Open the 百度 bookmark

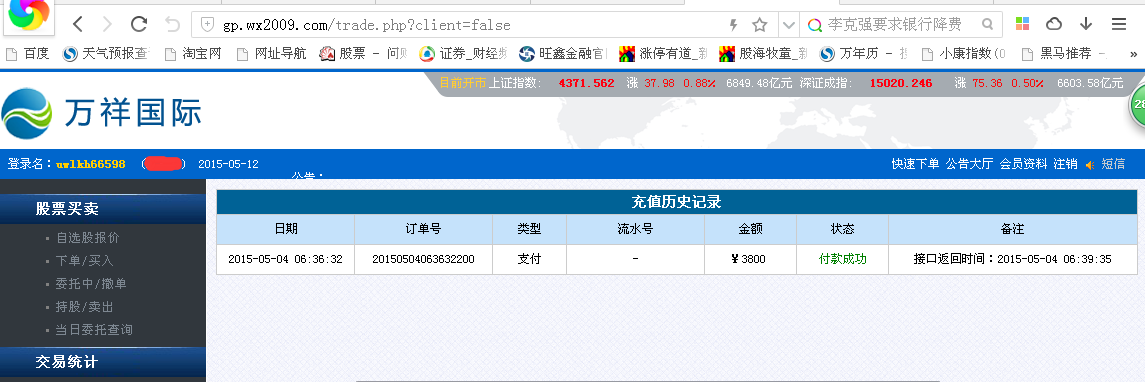28,53
